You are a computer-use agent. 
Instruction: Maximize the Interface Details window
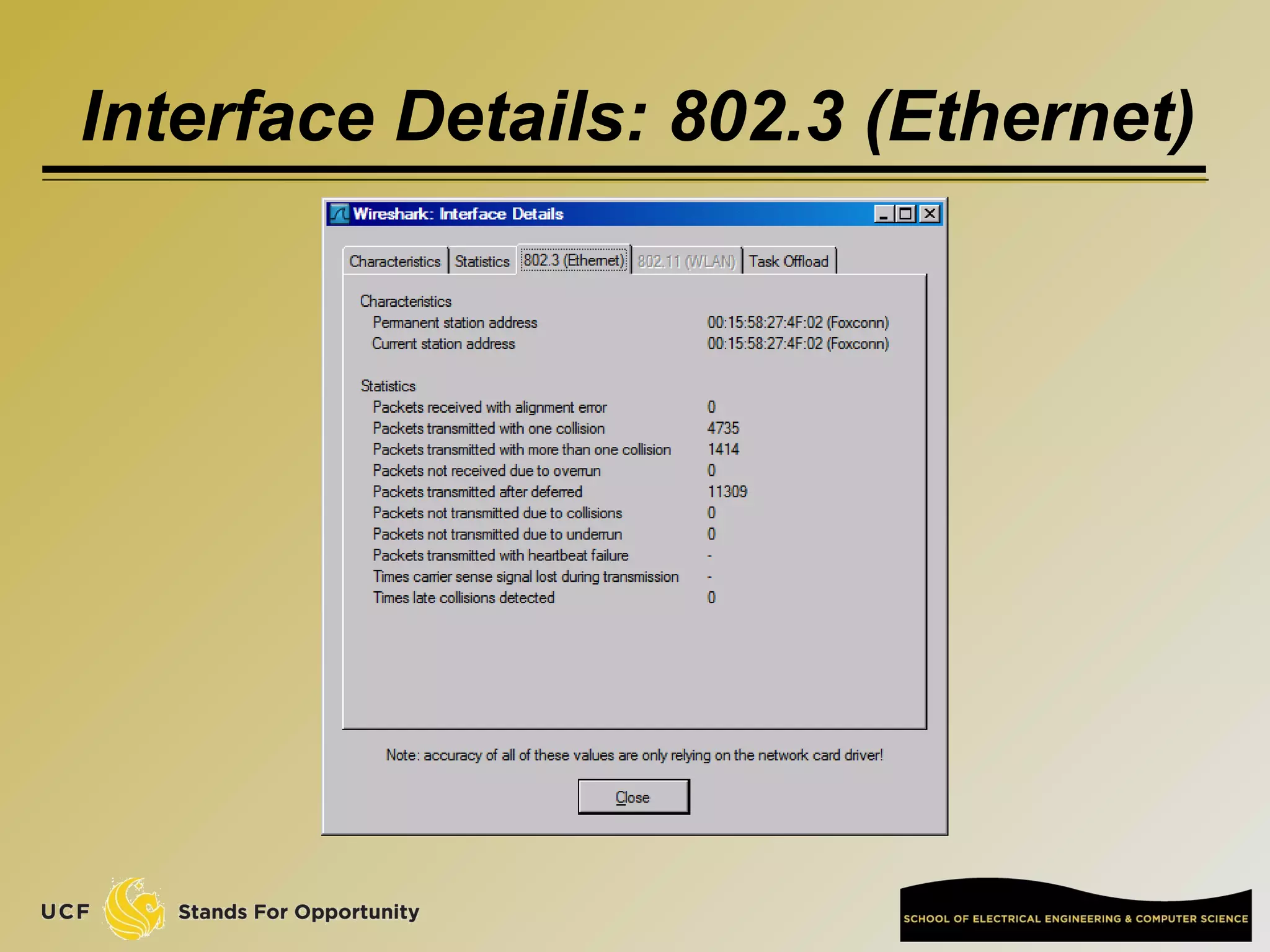906,214
